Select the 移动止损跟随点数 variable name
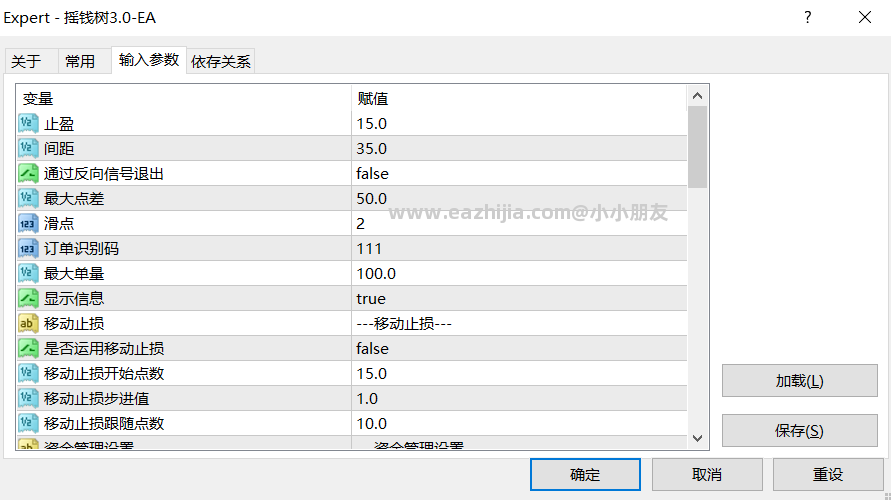The image size is (891, 500). coord(104,424)
